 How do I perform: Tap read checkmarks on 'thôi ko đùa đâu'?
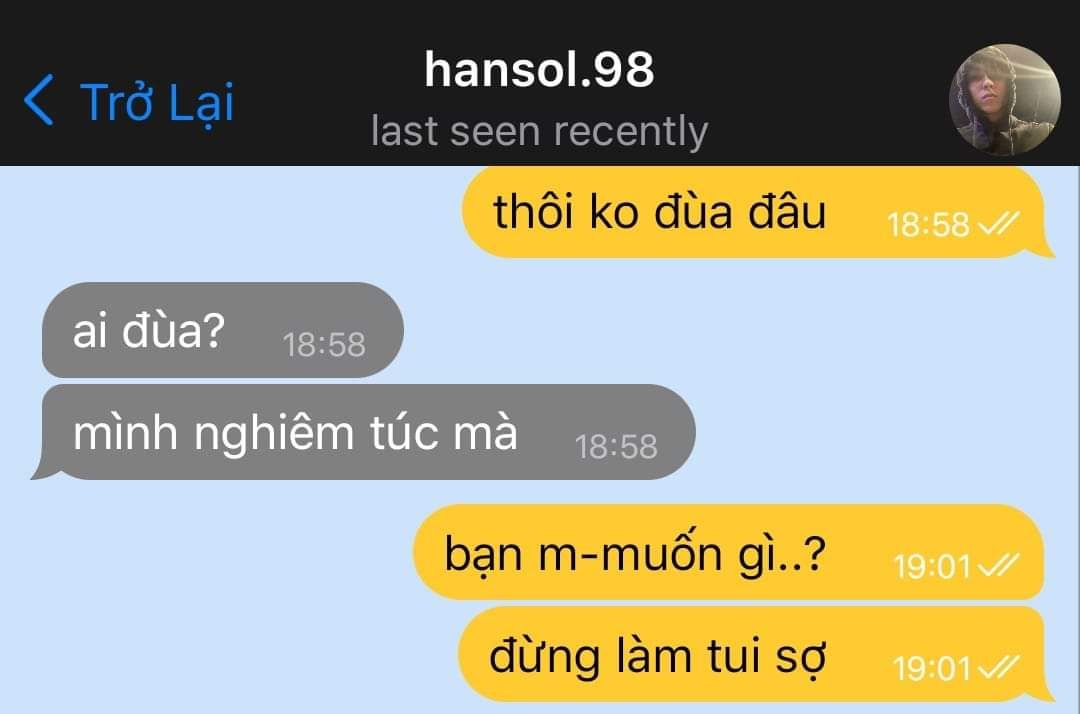point(999,224)
